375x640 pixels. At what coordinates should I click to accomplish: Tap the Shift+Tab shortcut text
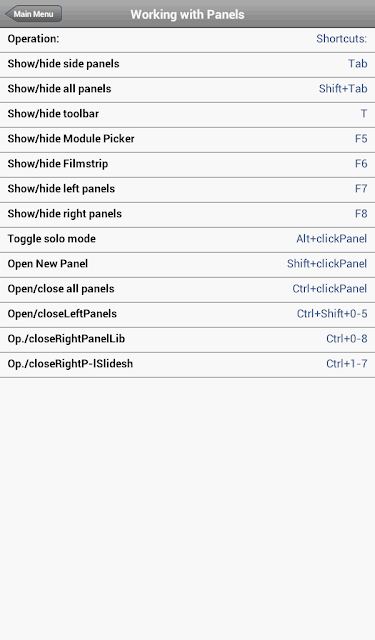pyautogui.click(x=343, y=89)
